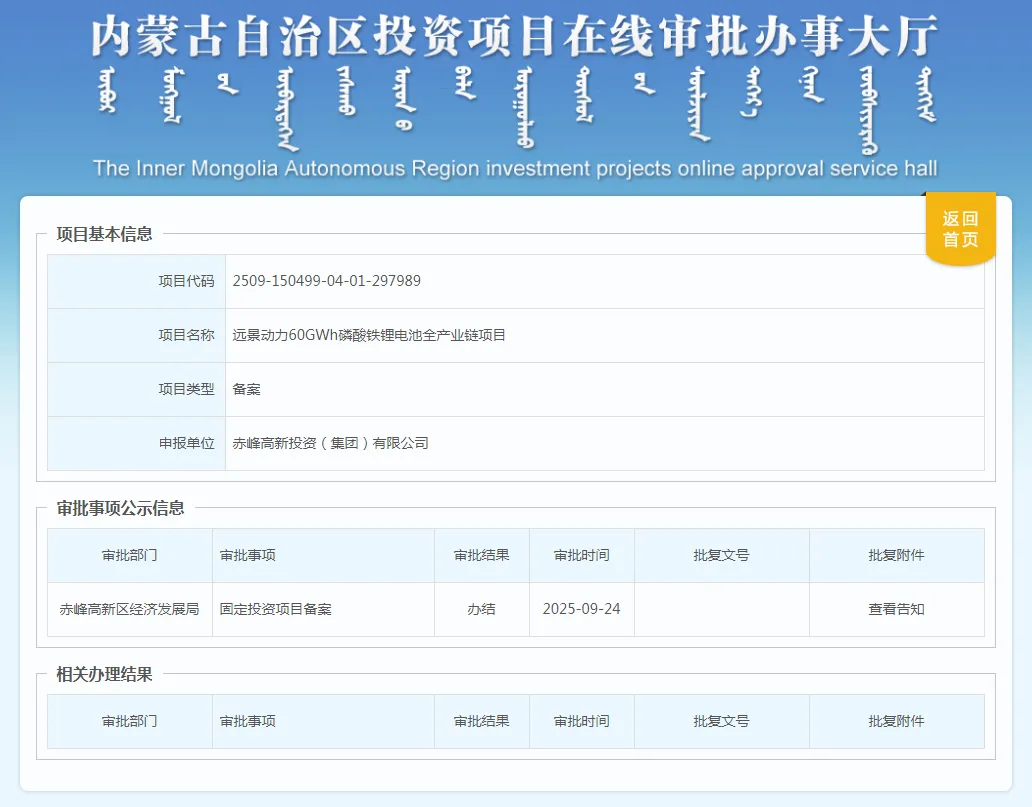
Task: Click the 项目代码 label cell
Action: point(136,281)
